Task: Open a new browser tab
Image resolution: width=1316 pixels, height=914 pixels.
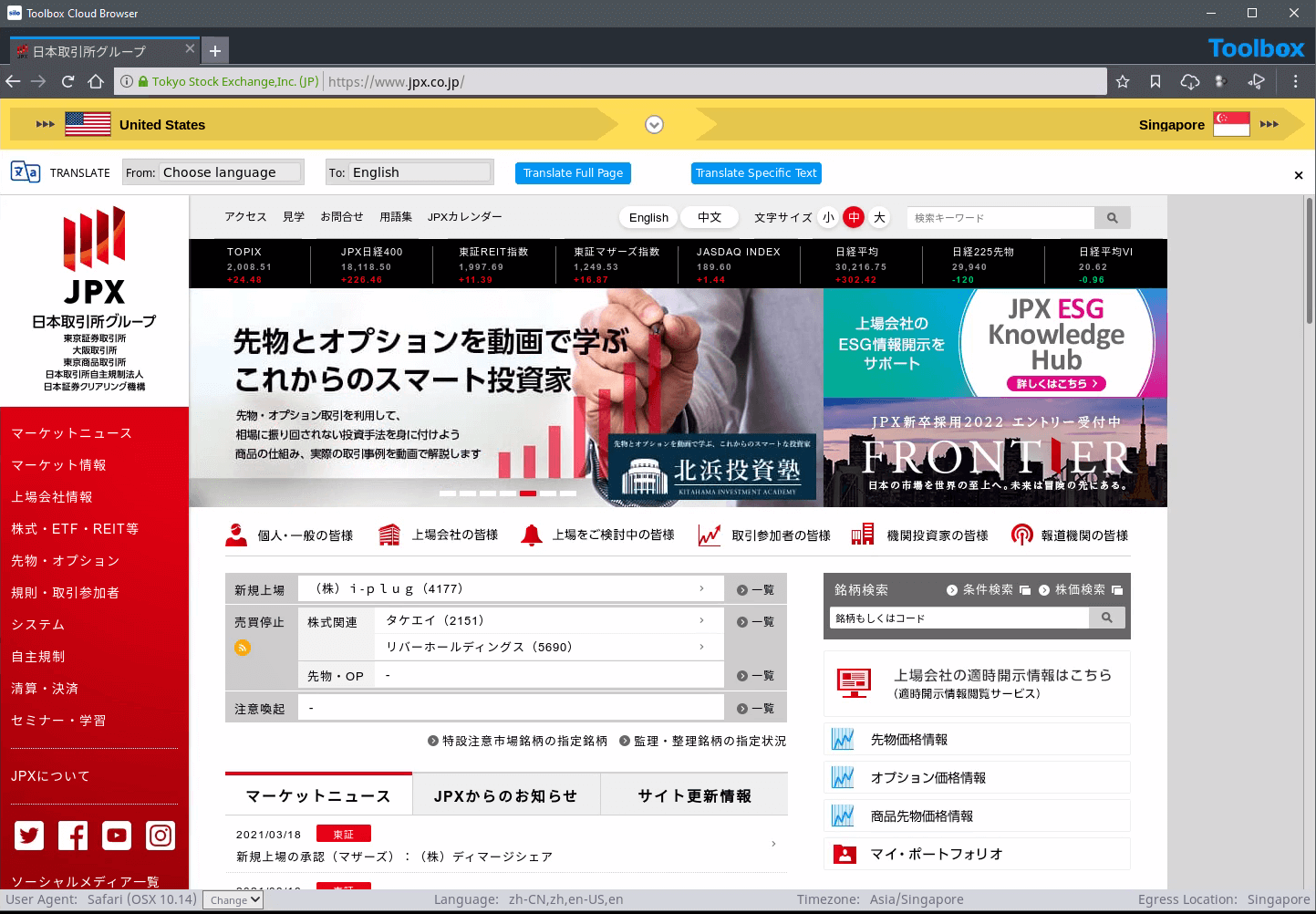Action: tap(215, 51)
